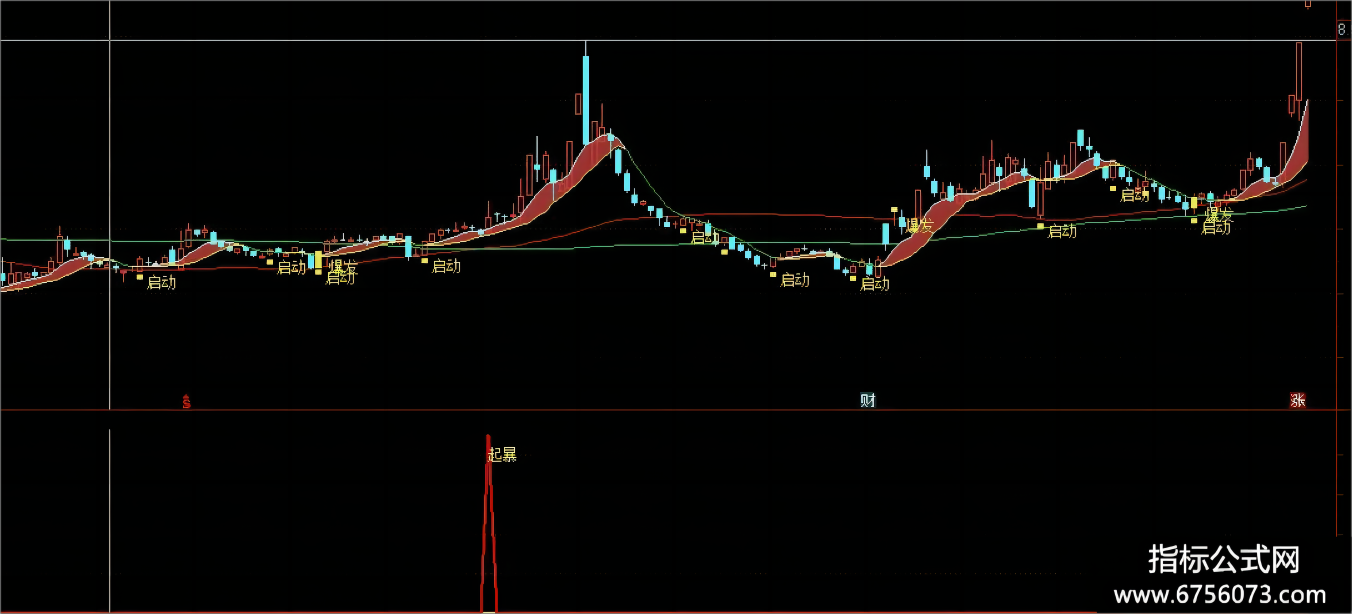Click the 指标公式网 watermark text

pyautogui.click(x=1224, y=558)
